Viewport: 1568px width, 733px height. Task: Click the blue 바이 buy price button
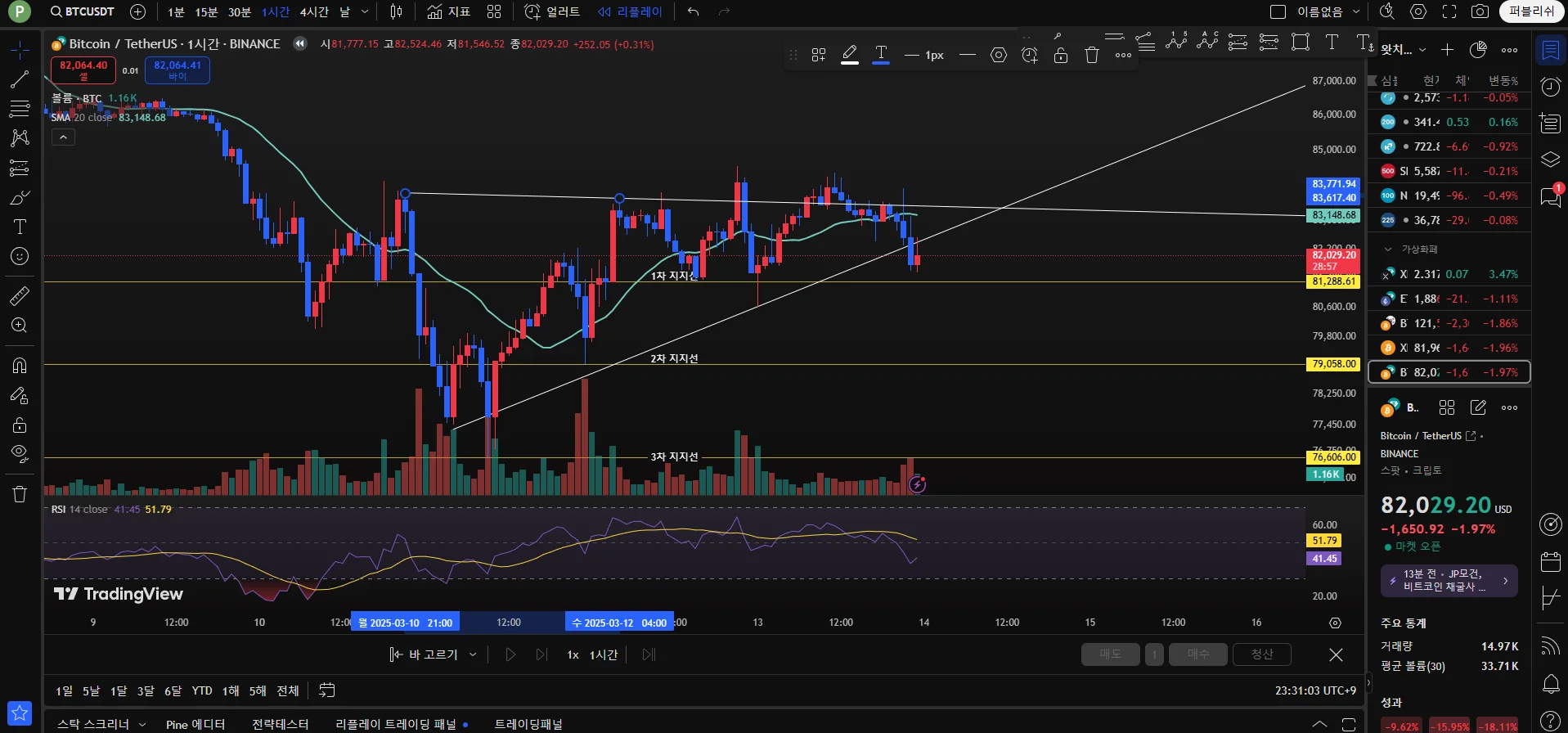177,70
